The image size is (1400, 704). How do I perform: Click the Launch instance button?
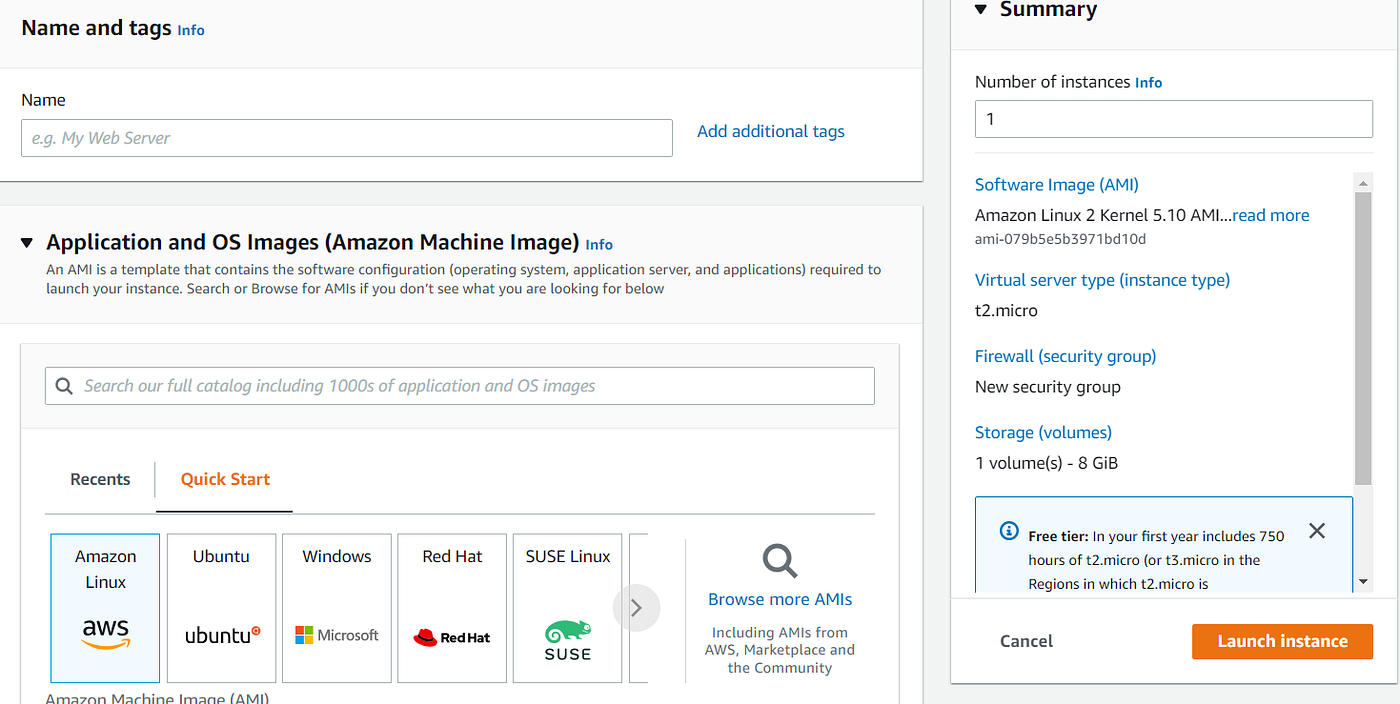coord(1282,641)
